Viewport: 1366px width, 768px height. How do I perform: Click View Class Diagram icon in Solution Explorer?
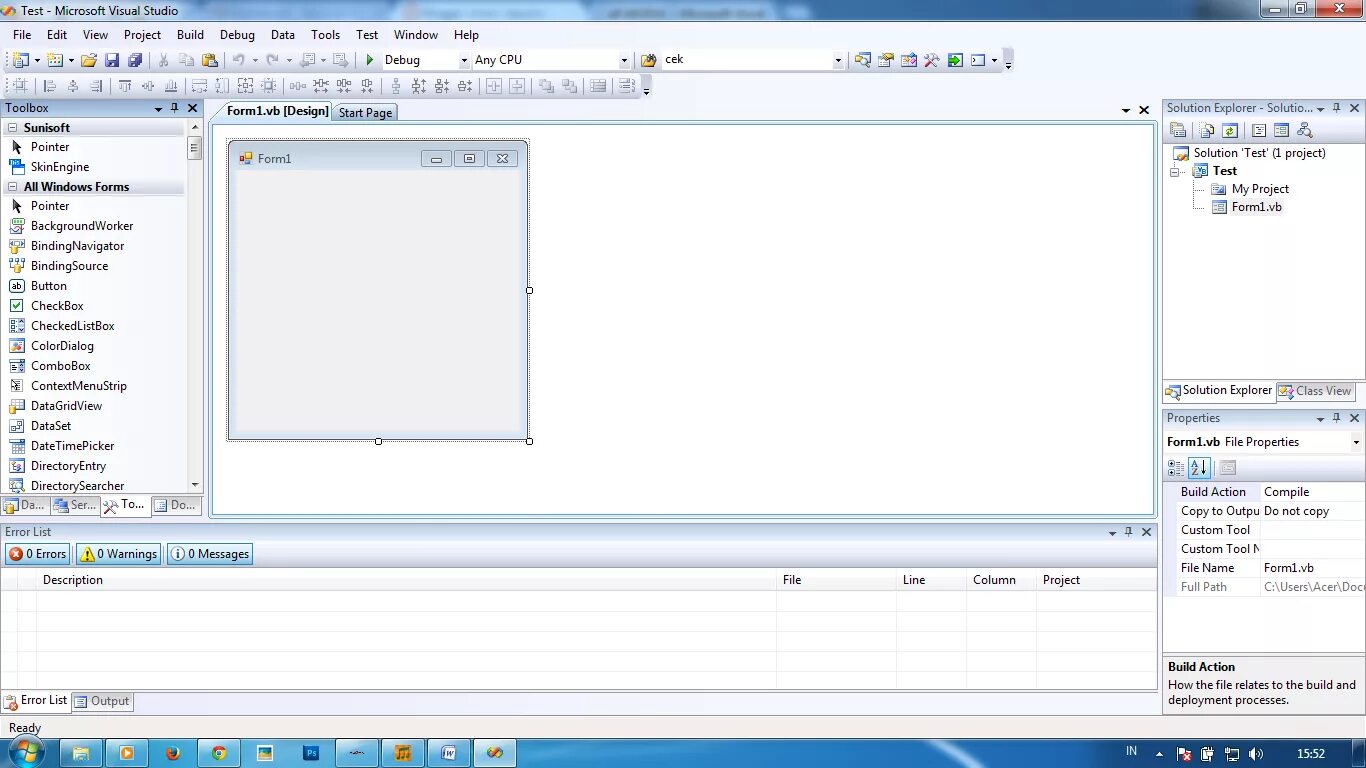[1304, 130]
